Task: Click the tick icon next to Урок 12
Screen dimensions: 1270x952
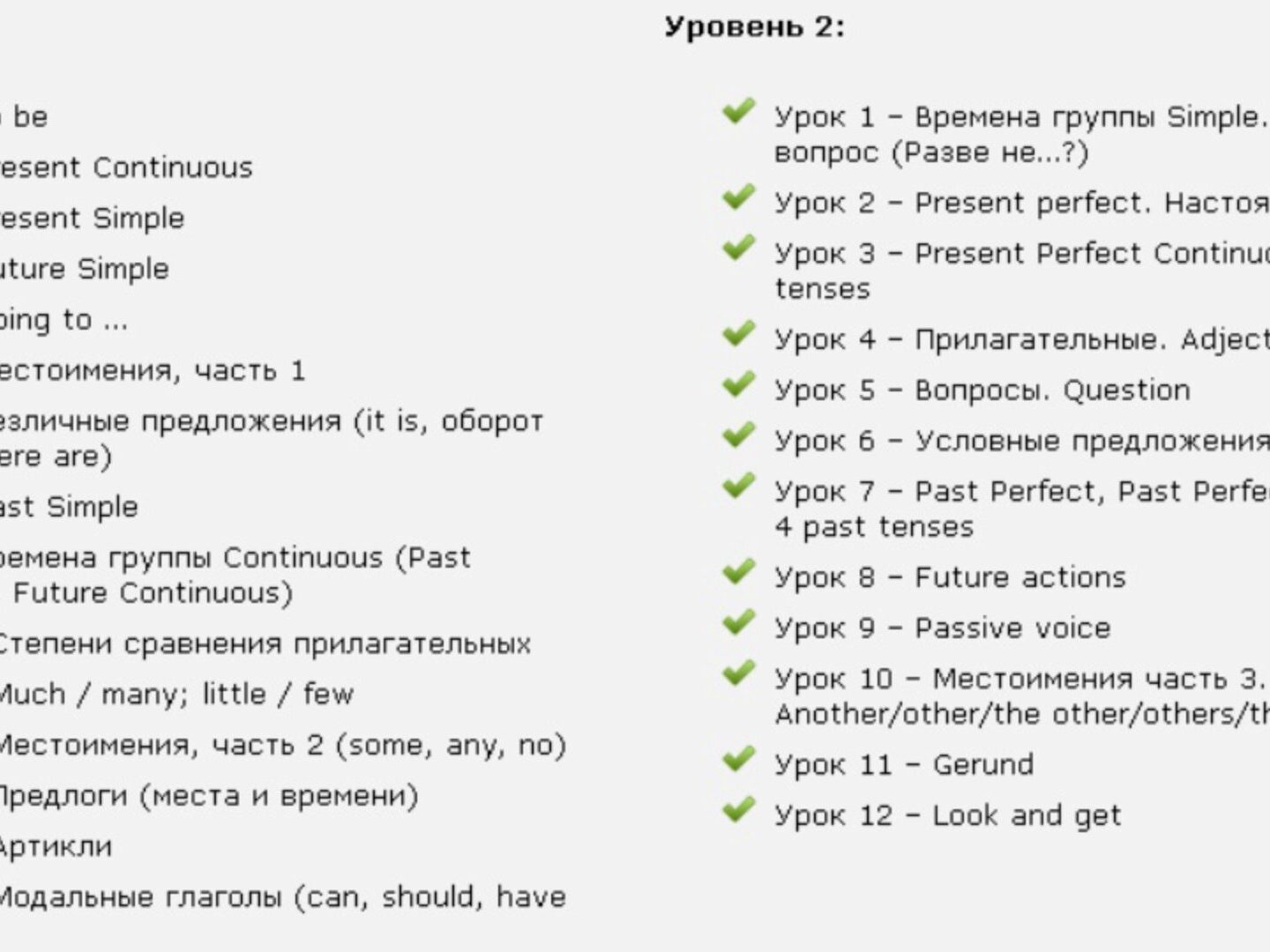Action: coord(738,810)
